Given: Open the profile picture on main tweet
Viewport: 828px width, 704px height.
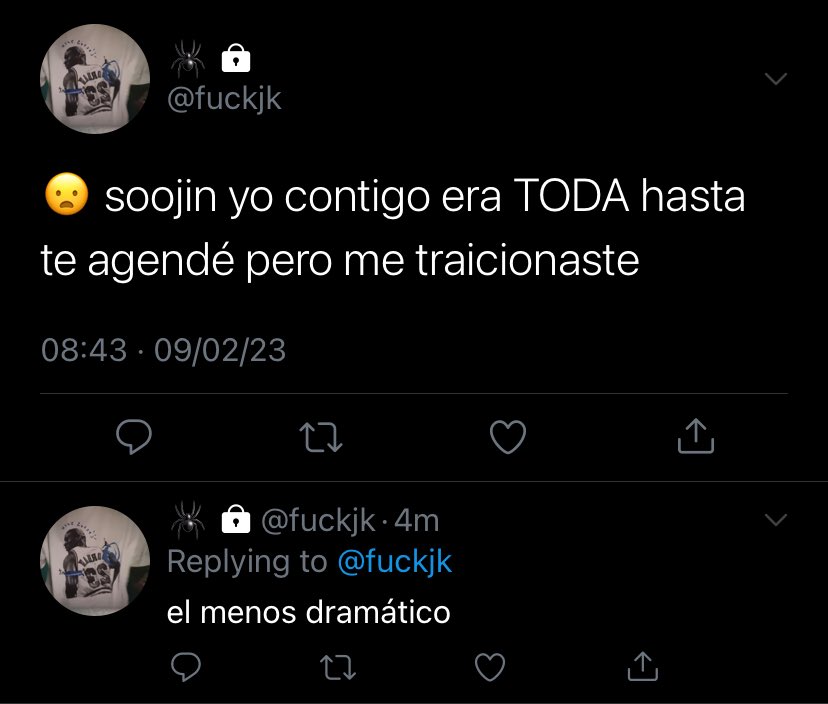Looking at the screenshot, I should [x=95, y=79].
